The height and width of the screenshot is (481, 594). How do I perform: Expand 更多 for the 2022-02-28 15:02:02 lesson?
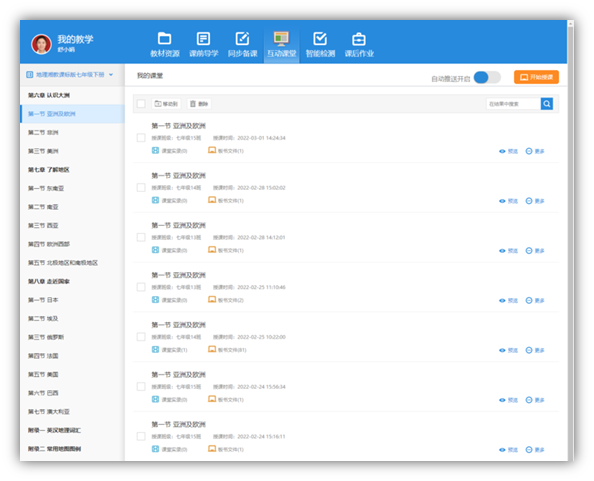click(535, 201)
